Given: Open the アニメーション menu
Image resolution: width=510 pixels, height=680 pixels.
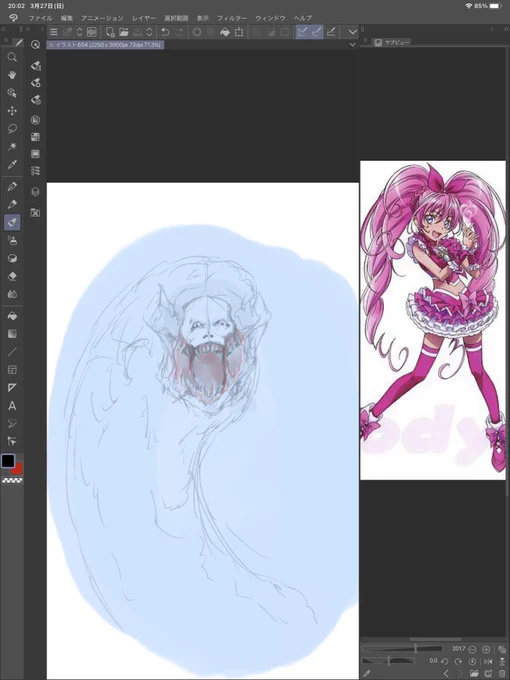Looking at the screenshot, I should tap(102, 18).
